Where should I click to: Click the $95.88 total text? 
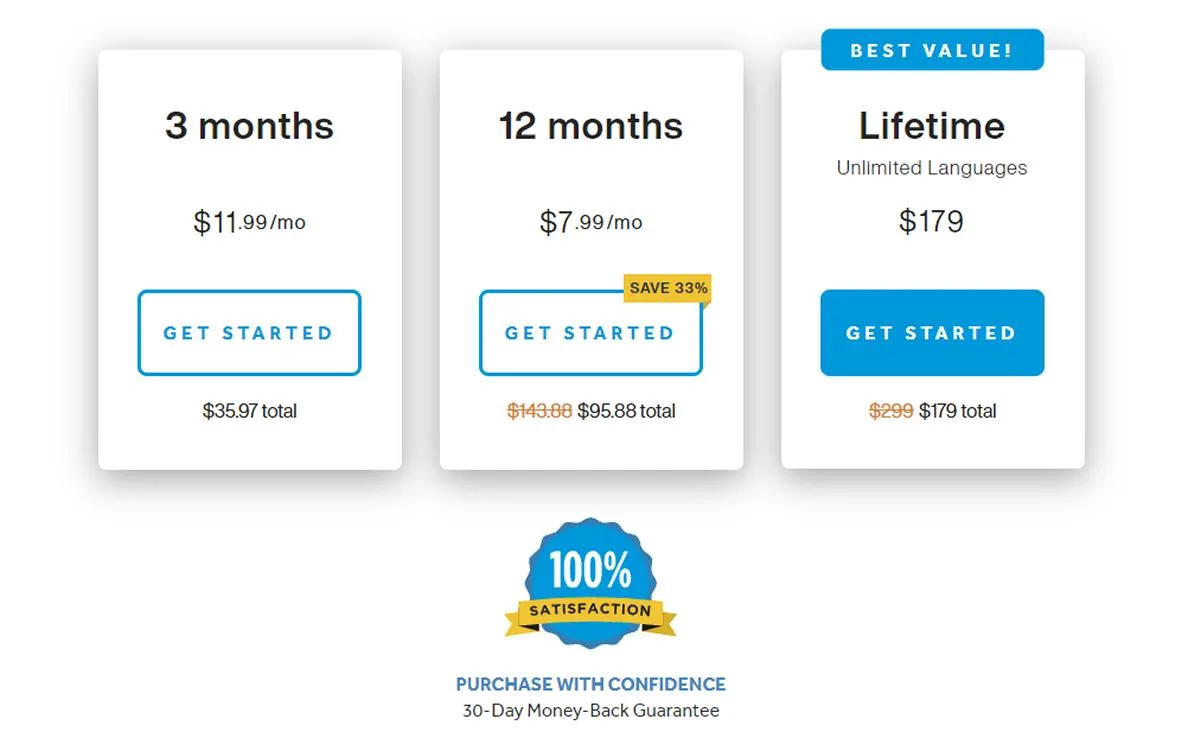[x=627, y=411]
